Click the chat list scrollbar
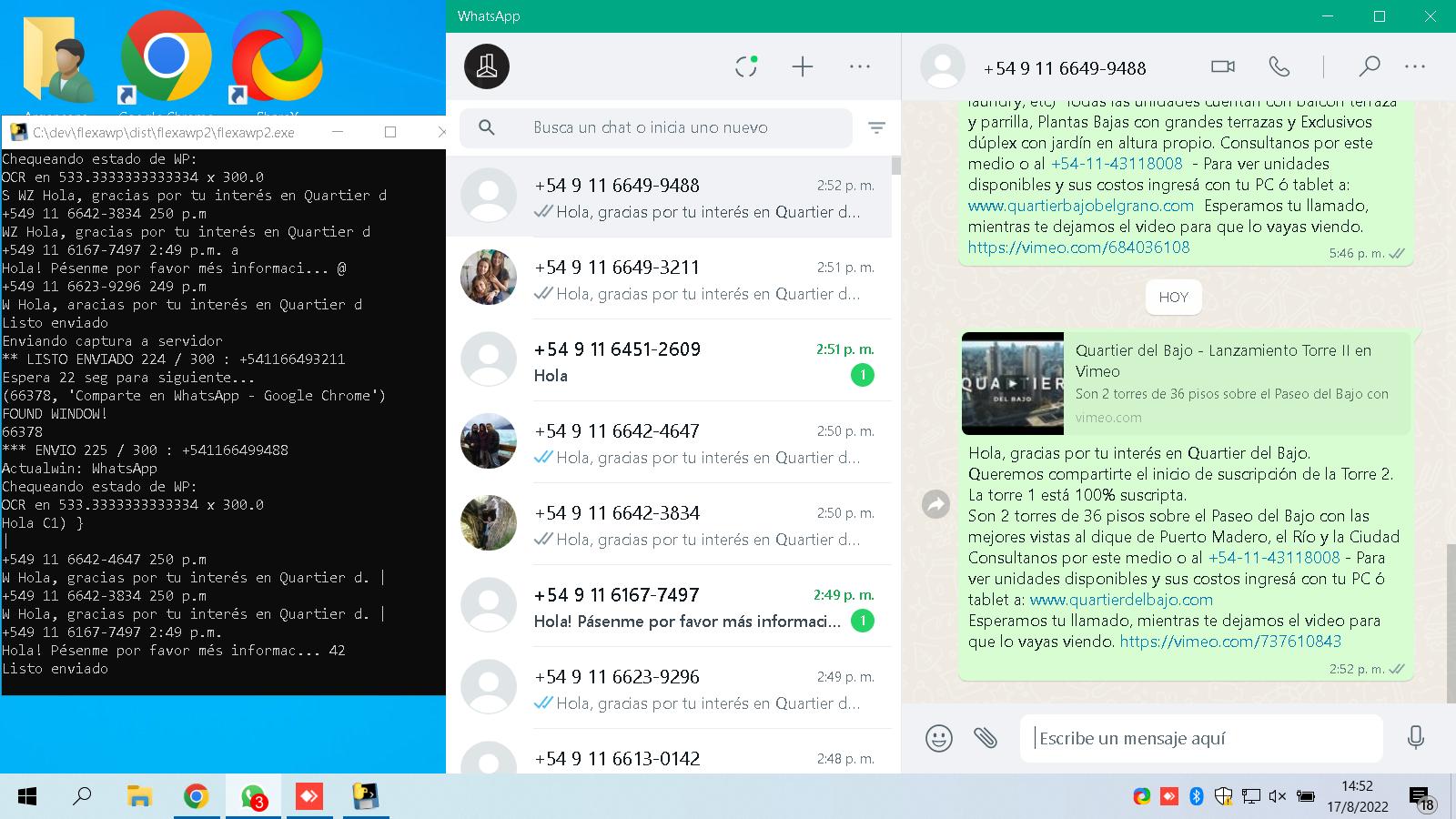This screenshot has width=1456, height=819. point(896,165)
